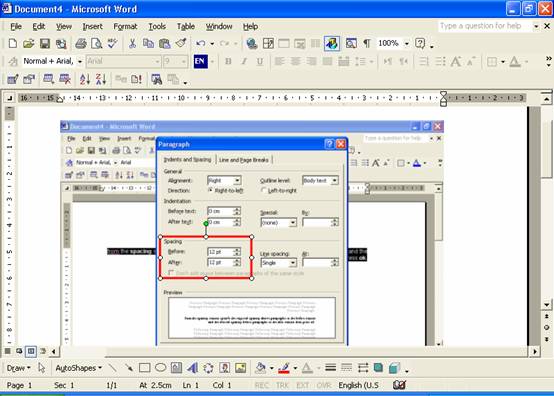Click the Save icon in toolbar

click(45, 43)
